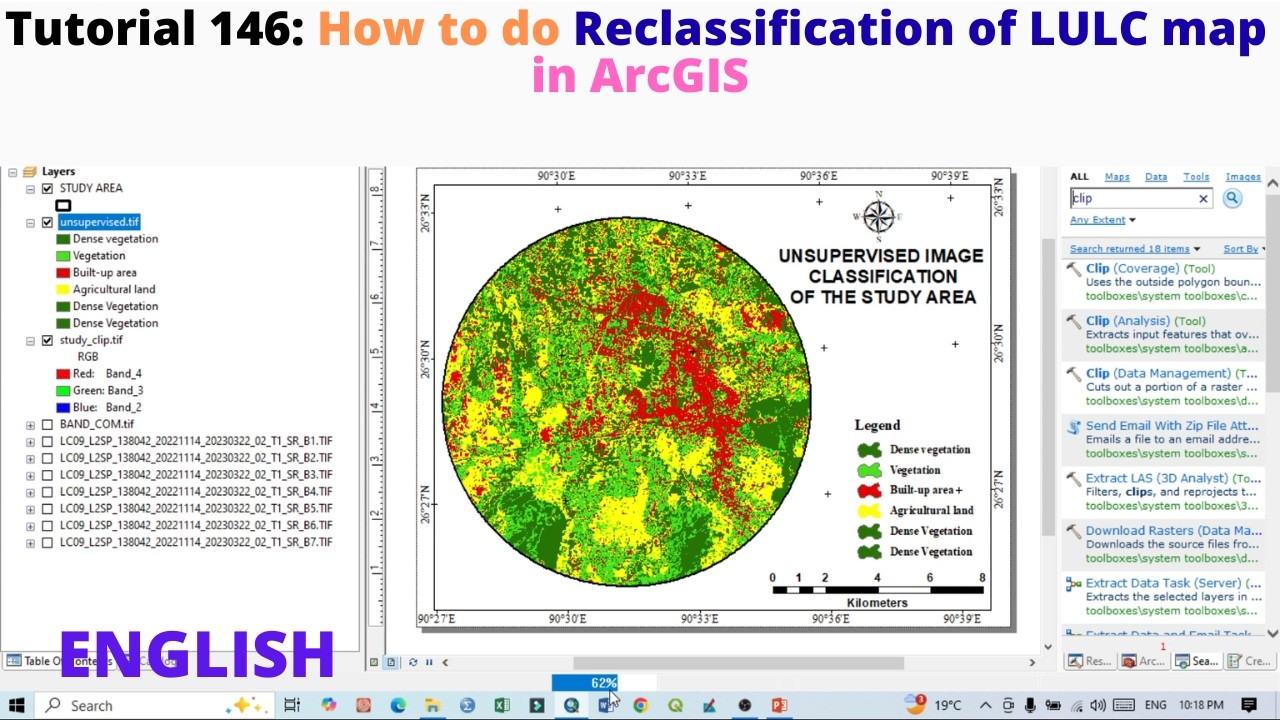Click the pause drawing icon below the map

tap(429, 662)
